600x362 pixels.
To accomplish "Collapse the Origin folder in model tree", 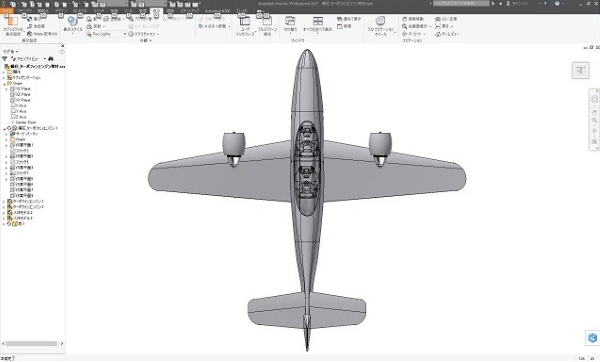I will point(4,83).
